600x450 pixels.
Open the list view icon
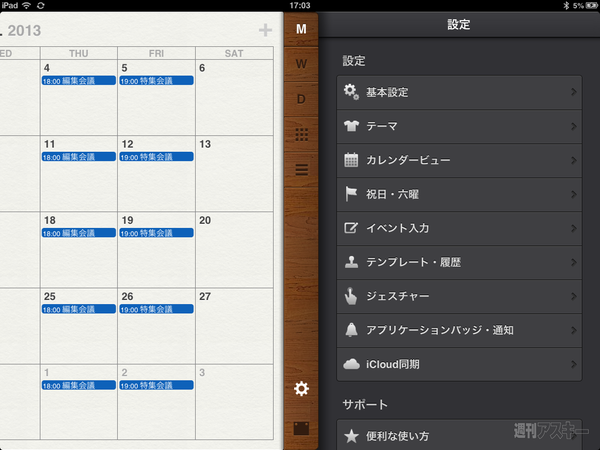[x=301, y=170]
